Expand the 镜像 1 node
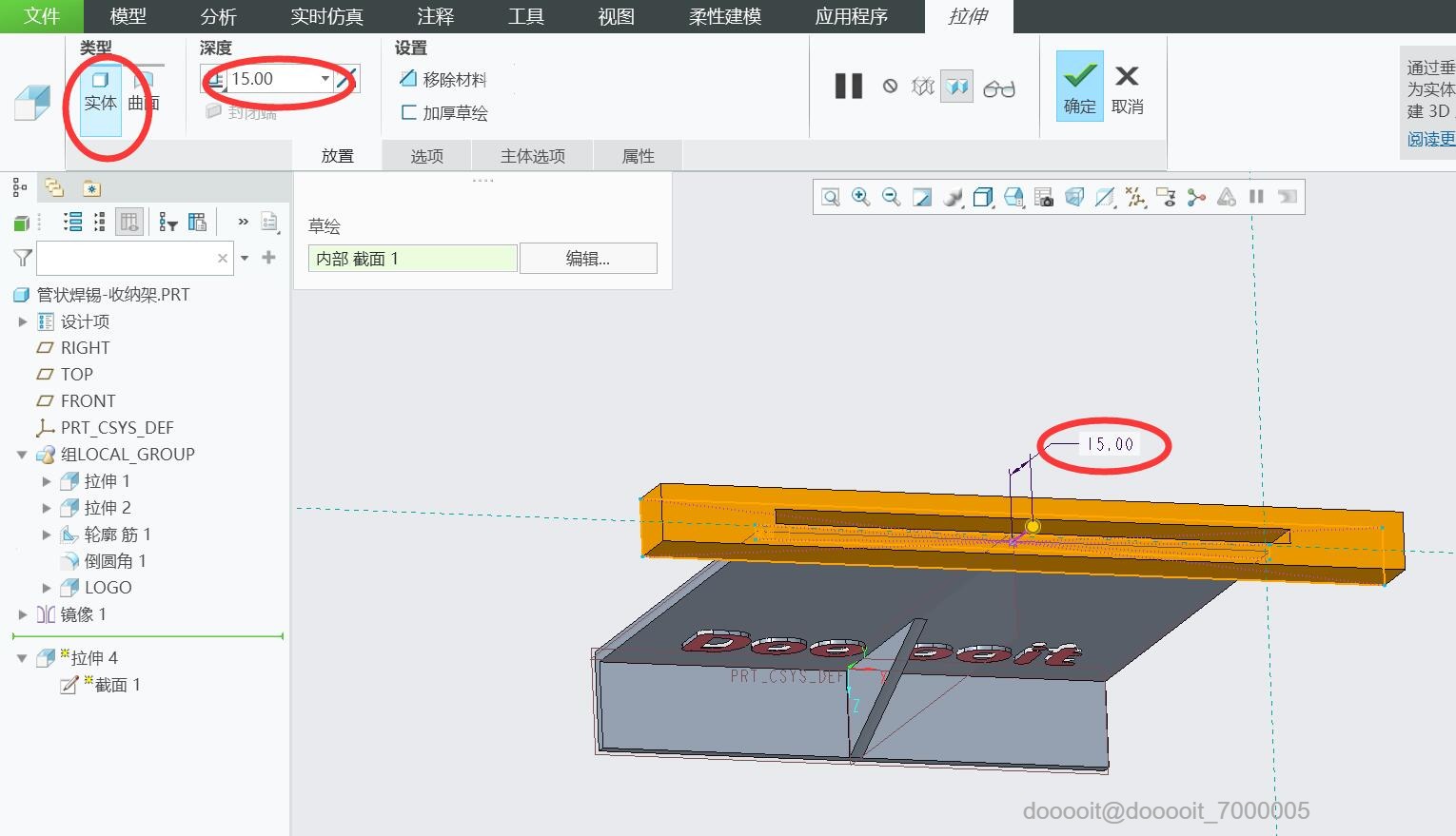 [23, 614]
